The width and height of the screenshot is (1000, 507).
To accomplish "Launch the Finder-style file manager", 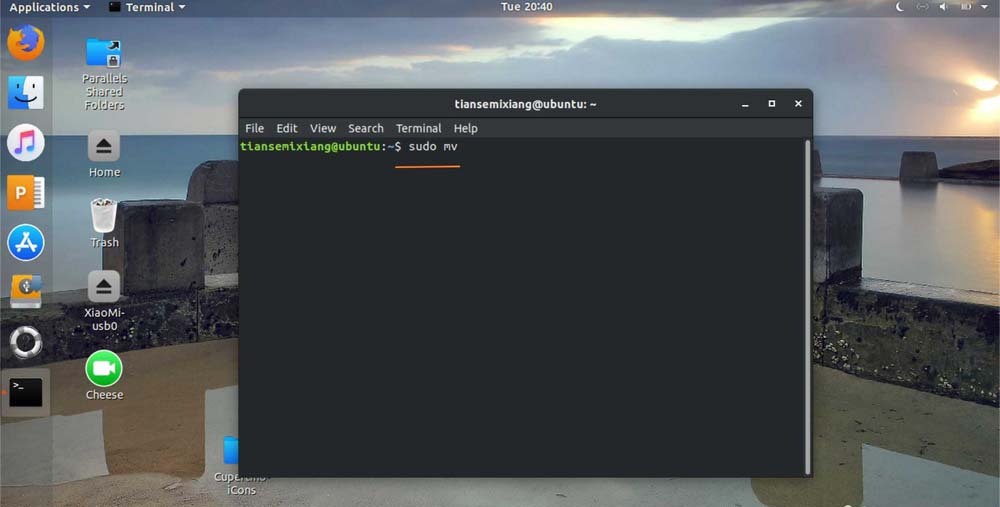I will click(x=25, y=92).
